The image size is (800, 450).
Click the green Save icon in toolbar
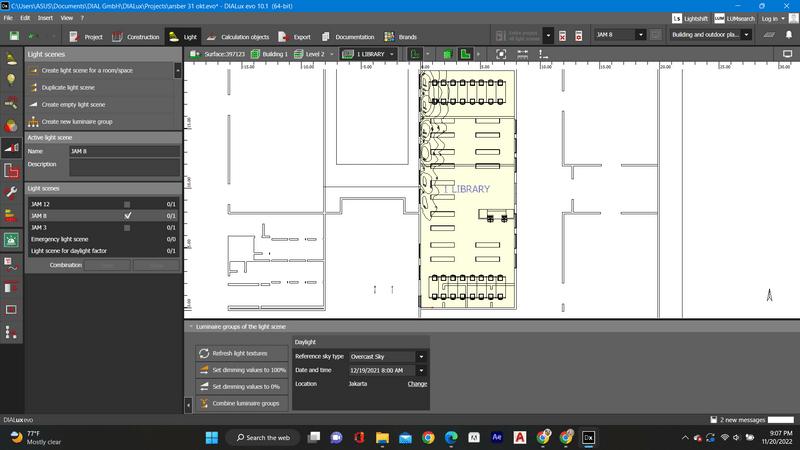14,36
